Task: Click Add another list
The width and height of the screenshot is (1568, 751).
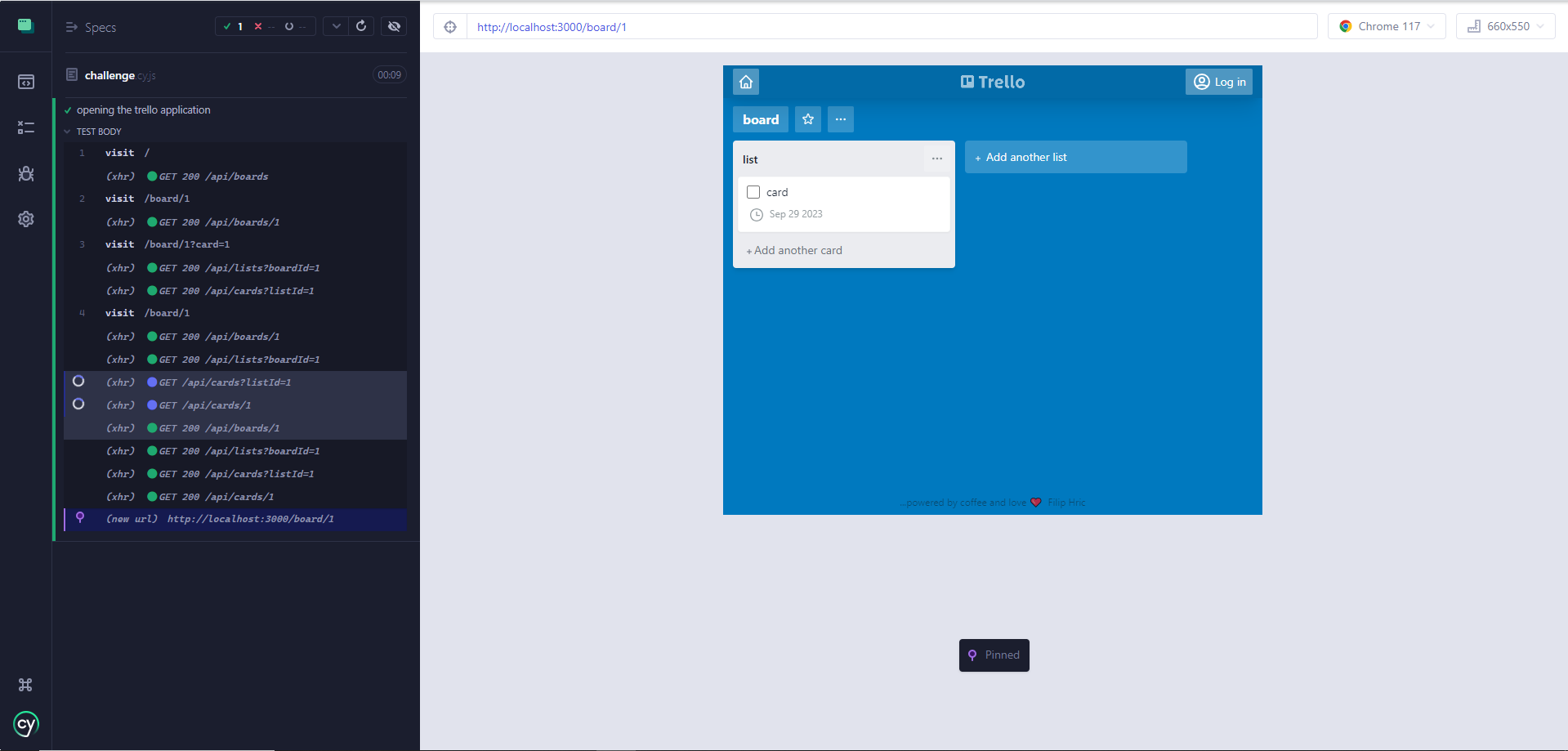Action: tap(1075, 157)
